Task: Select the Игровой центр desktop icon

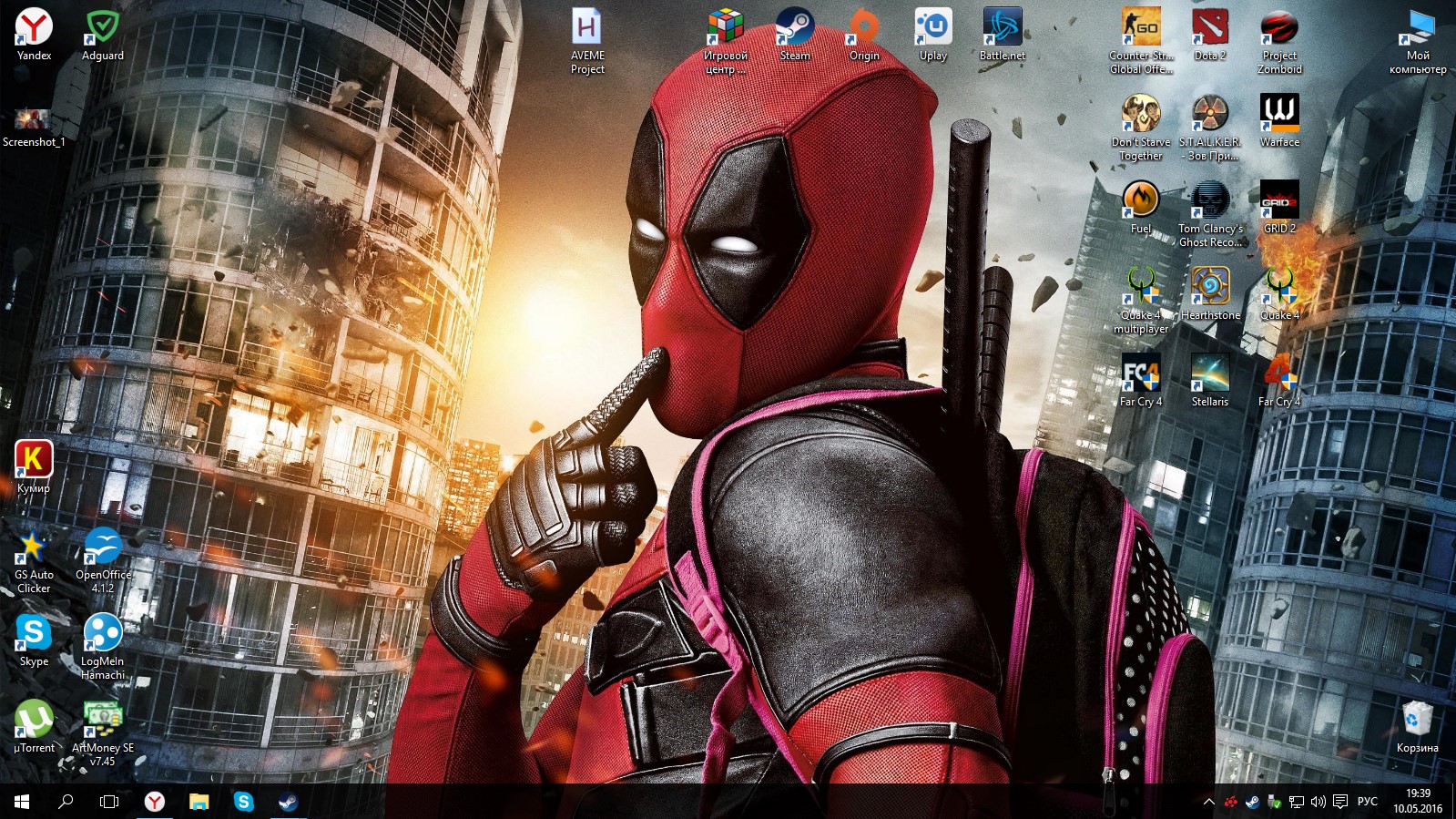Action: point(726,41)
